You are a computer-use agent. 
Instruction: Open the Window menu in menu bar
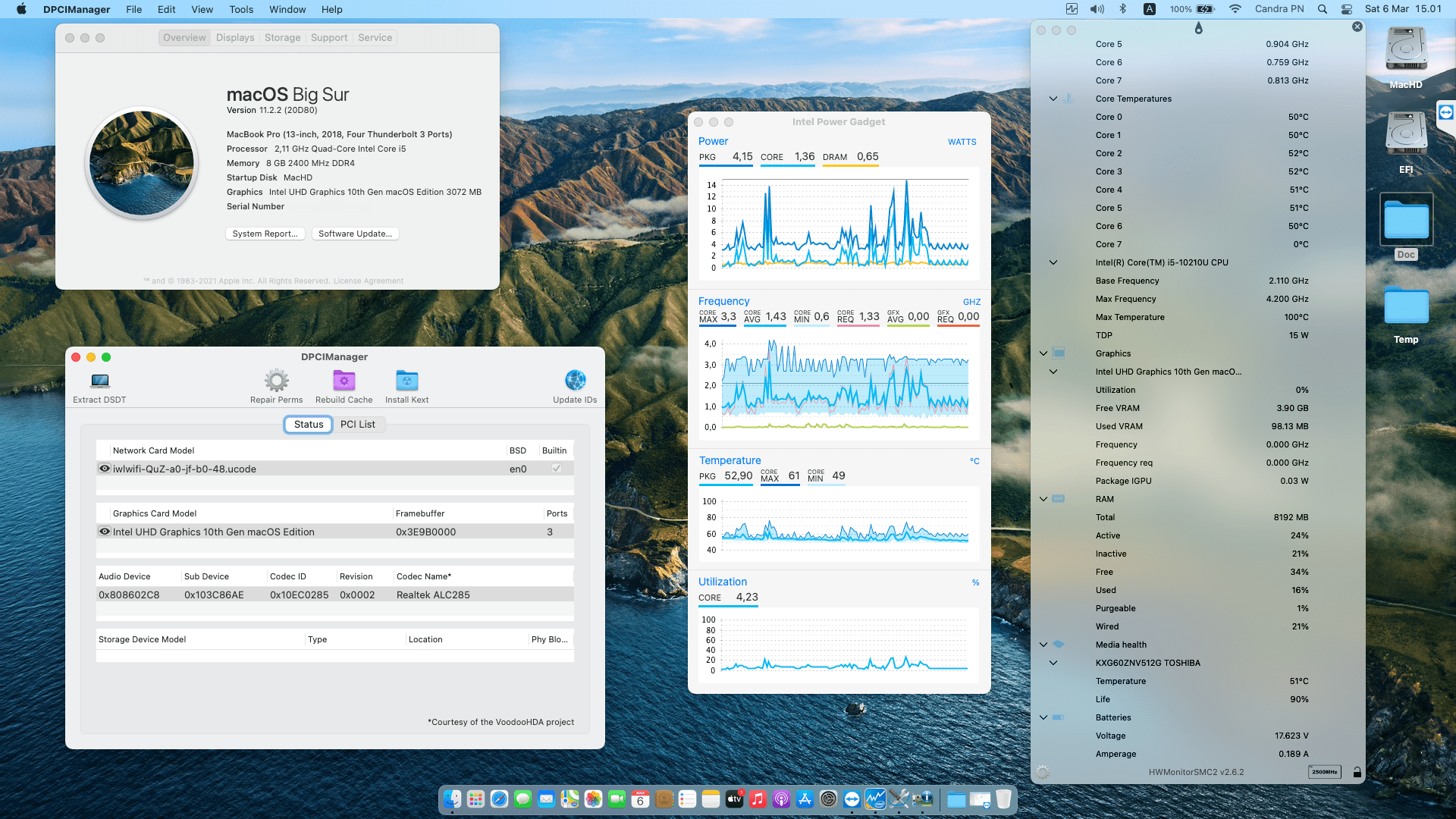click(x=287, y=9)
